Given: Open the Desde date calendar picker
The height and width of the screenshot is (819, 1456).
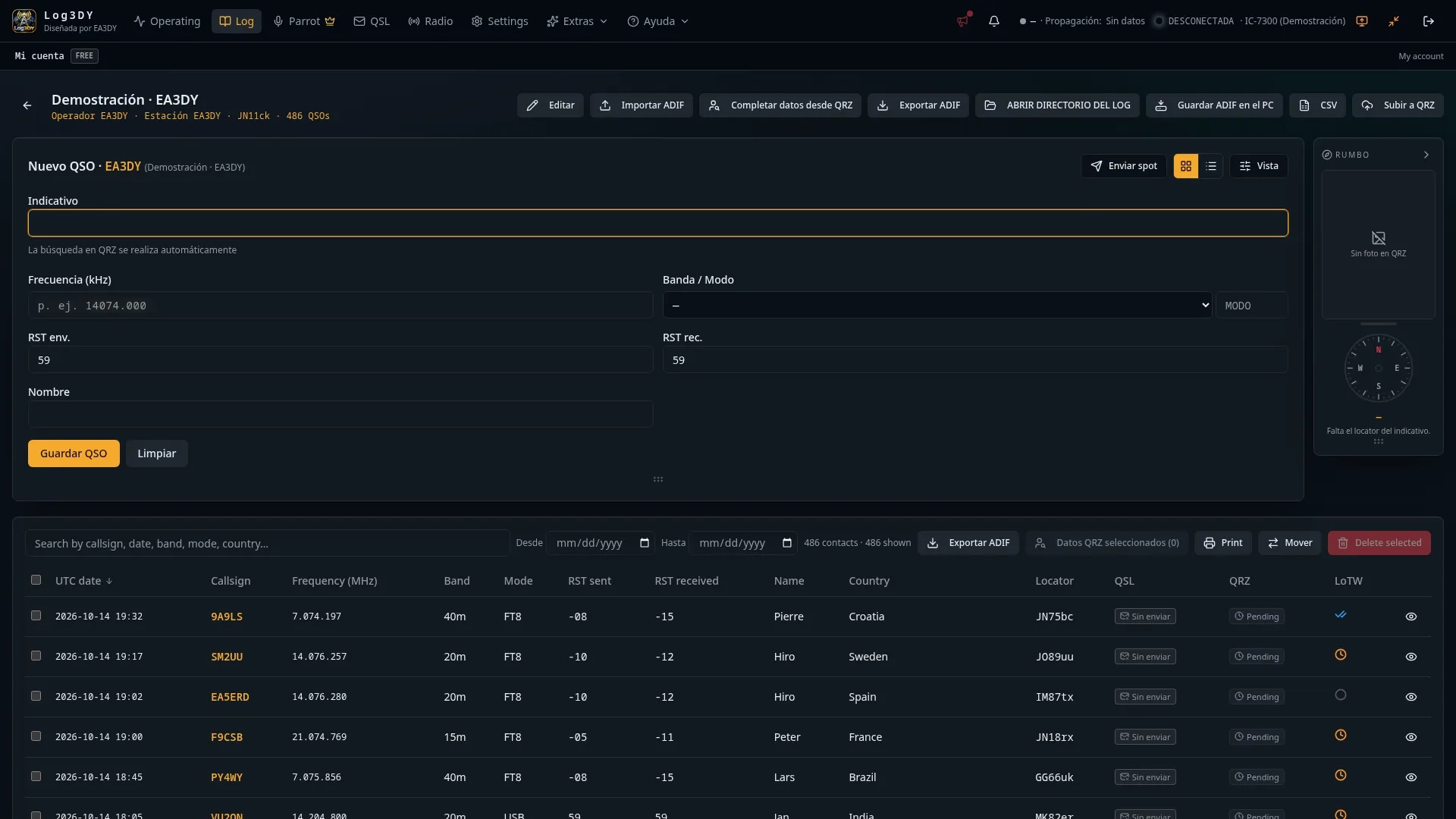Looking at the screenshot, I should pos(645,543).
